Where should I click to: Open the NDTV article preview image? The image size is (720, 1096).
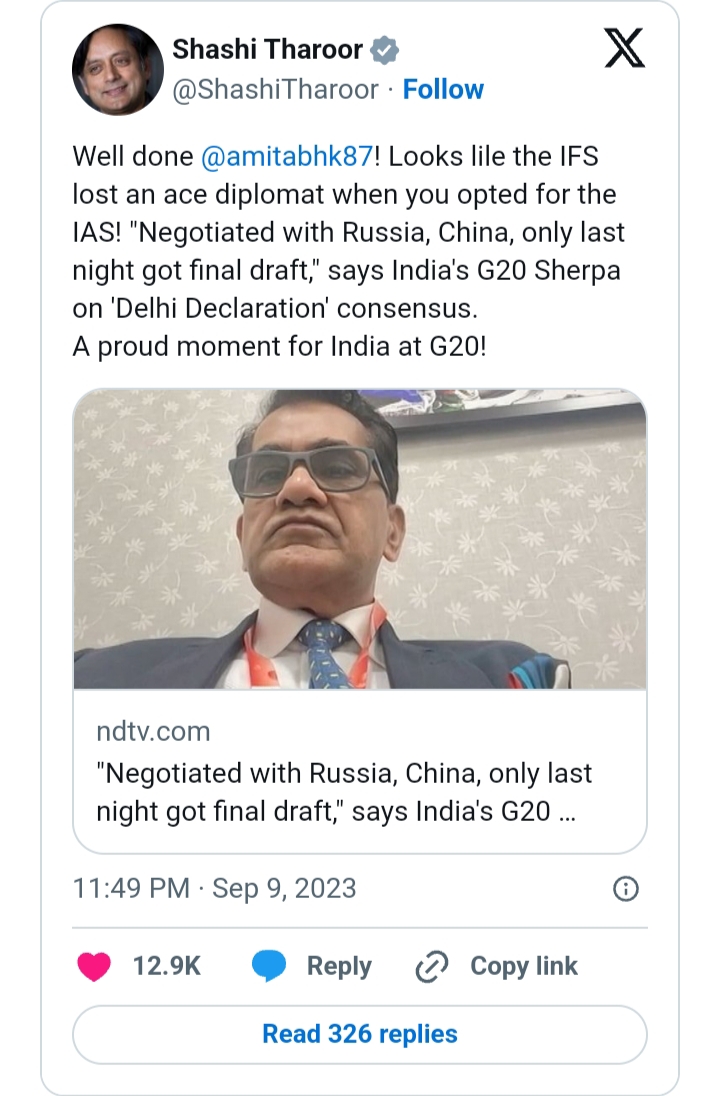(360, 539)
